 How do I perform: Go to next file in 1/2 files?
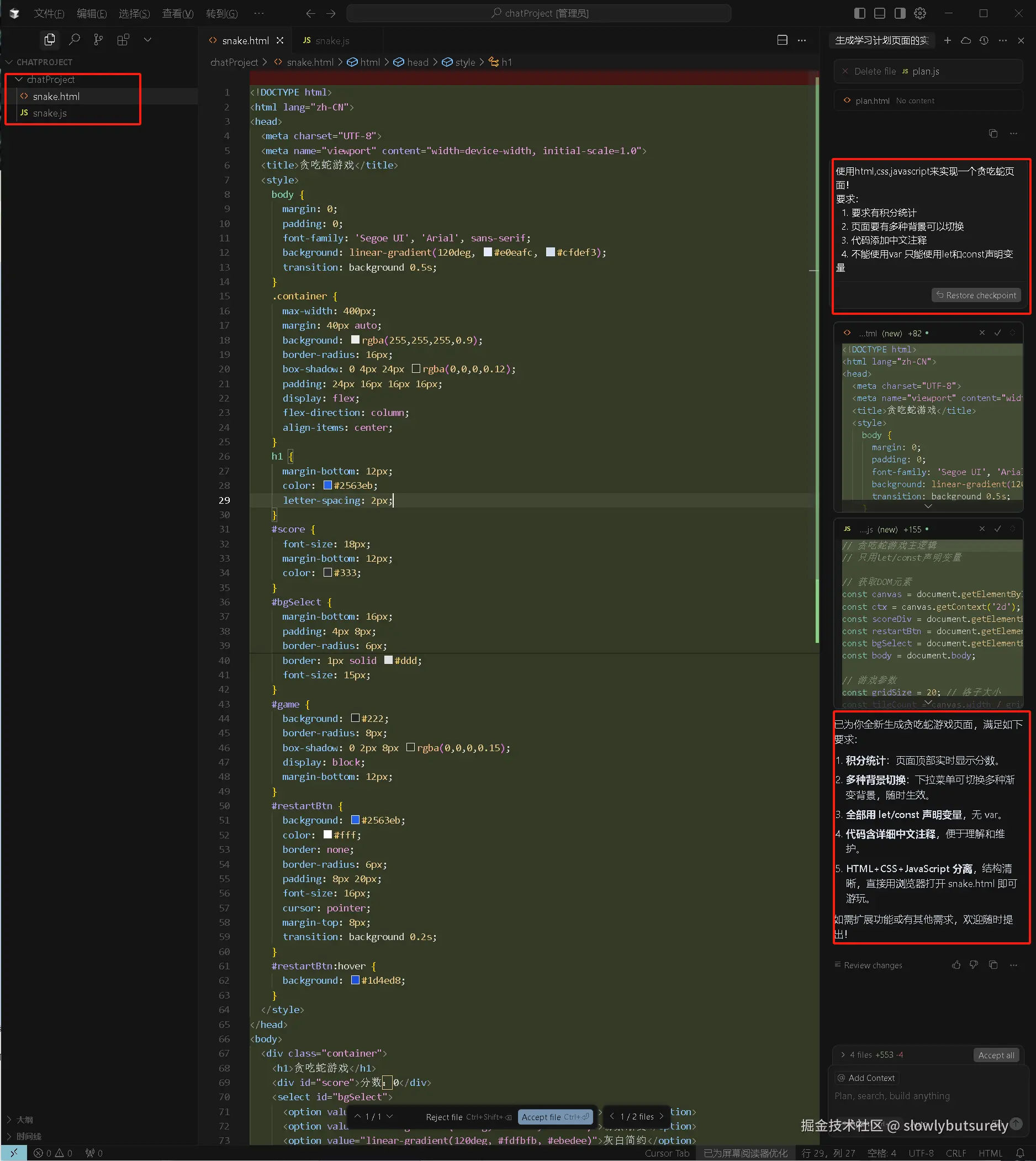point(662,1117)
